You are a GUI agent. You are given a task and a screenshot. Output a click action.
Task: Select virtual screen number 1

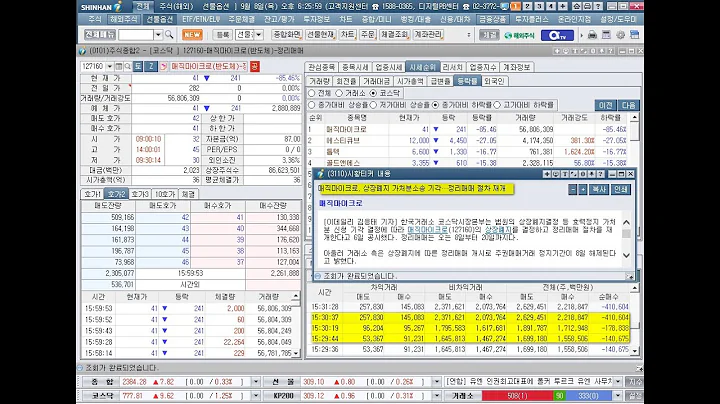516,6
